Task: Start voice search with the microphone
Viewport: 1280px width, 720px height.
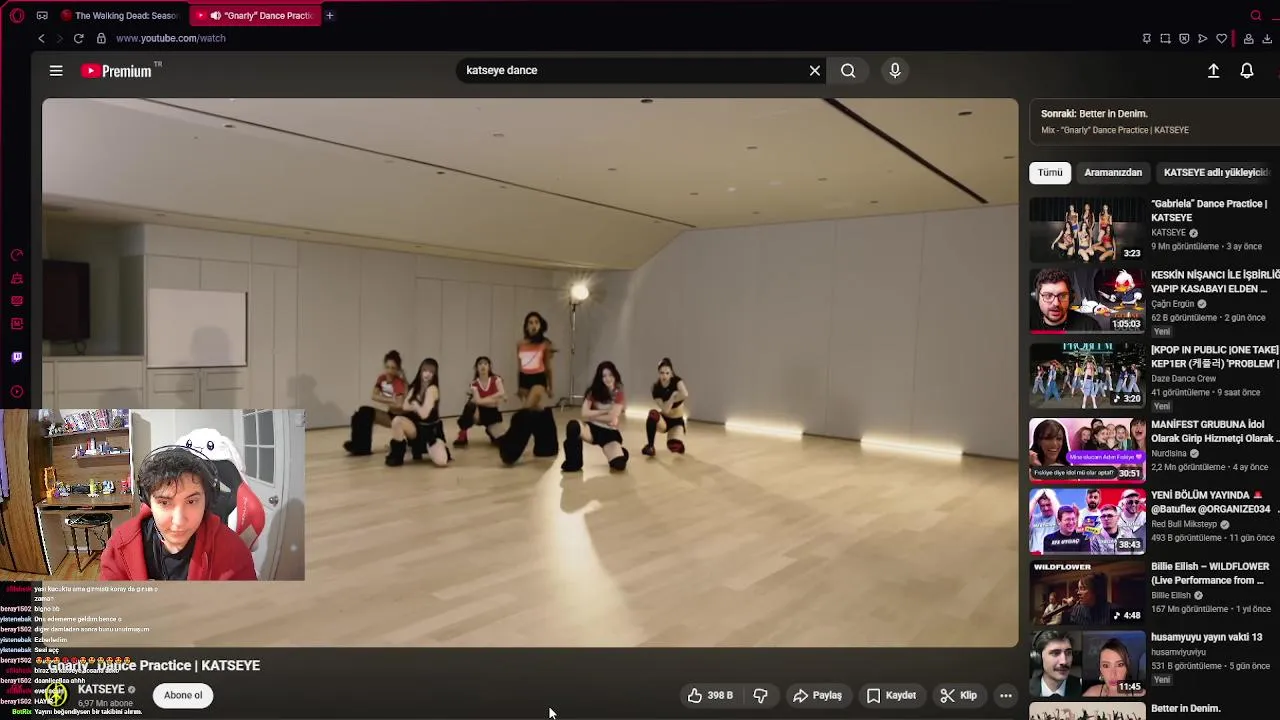Action: [895, 70]
